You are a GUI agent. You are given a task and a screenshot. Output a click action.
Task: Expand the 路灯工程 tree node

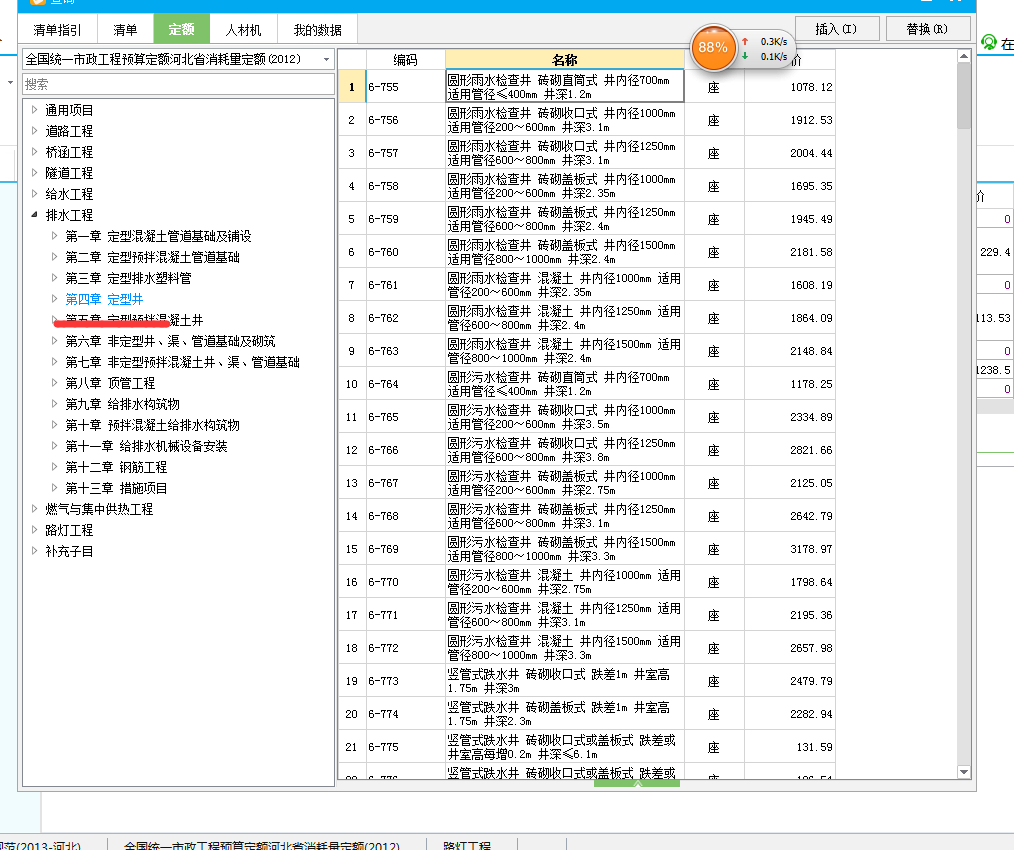point(35,530)
